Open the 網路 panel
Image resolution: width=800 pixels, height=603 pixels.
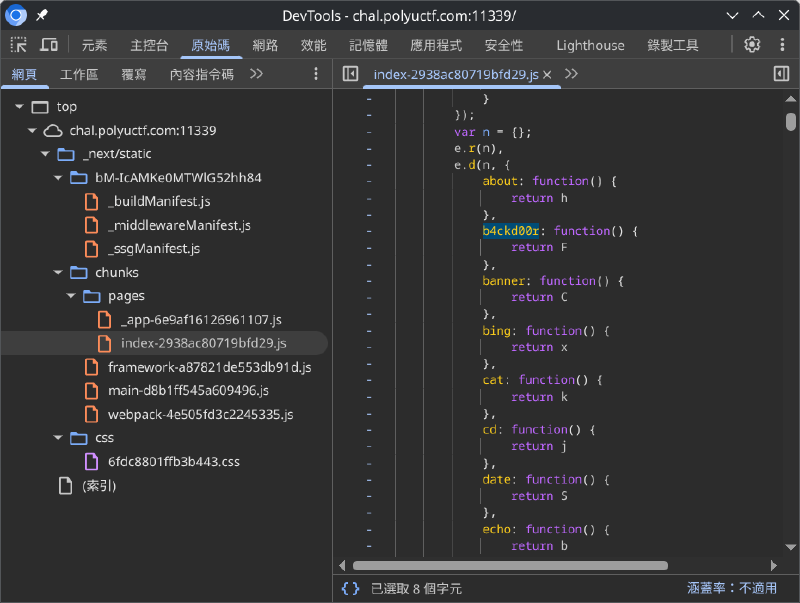[x=265, y=45]
